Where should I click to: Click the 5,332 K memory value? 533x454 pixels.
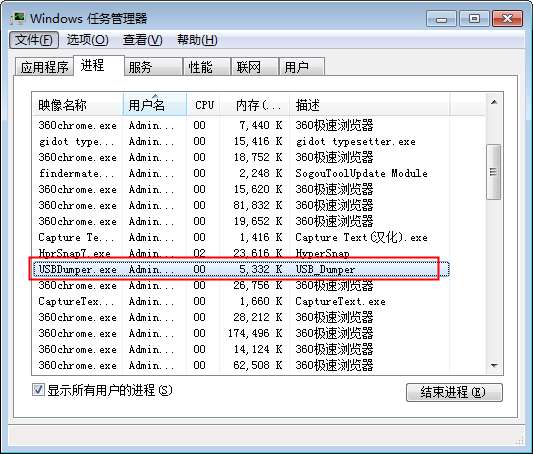pos(261,269)
